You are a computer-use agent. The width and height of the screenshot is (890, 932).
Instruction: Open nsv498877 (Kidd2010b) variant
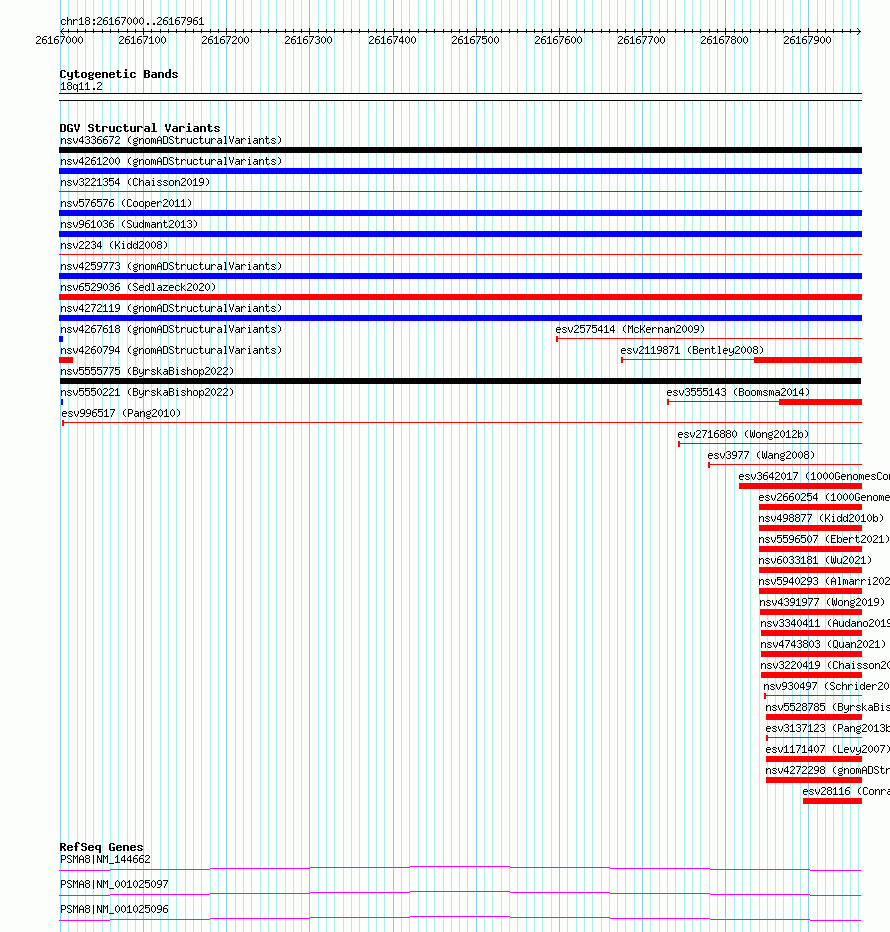[821, 518]
